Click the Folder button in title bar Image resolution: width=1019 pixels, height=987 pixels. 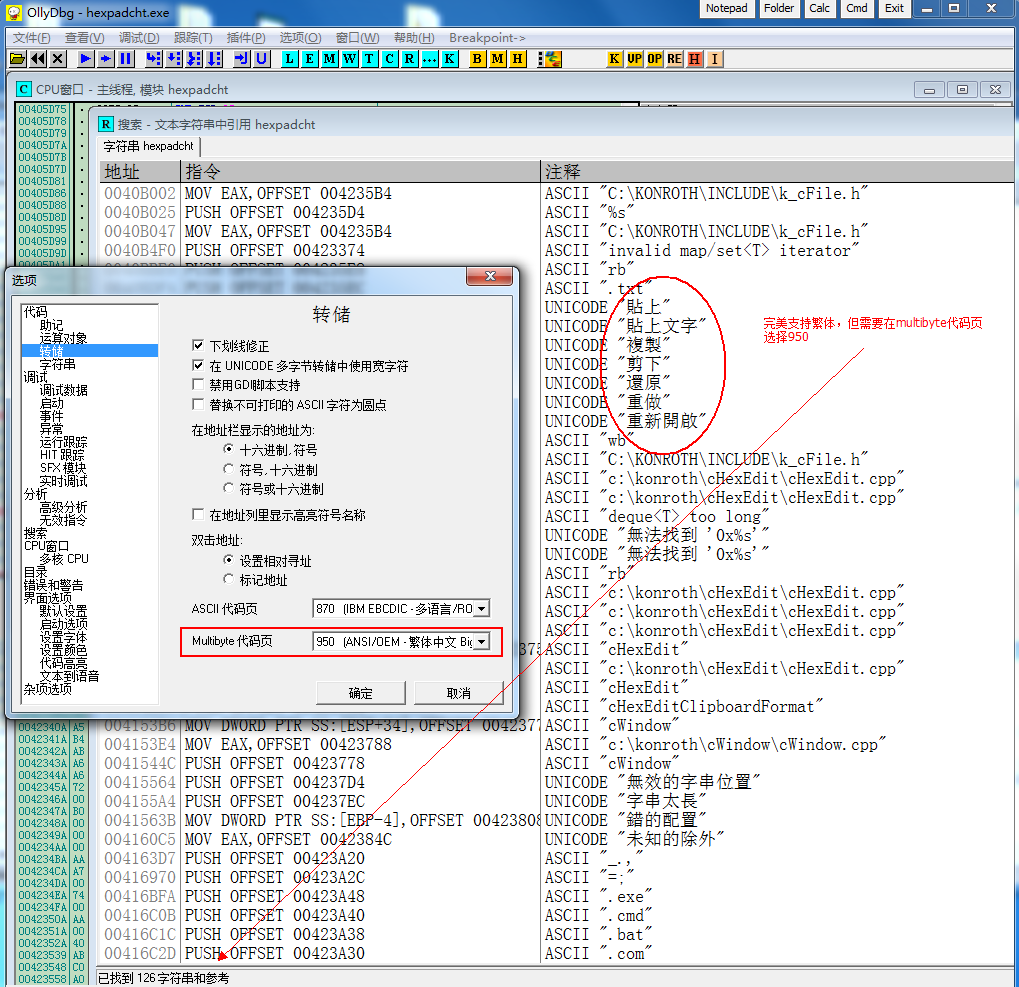point(779,8)
